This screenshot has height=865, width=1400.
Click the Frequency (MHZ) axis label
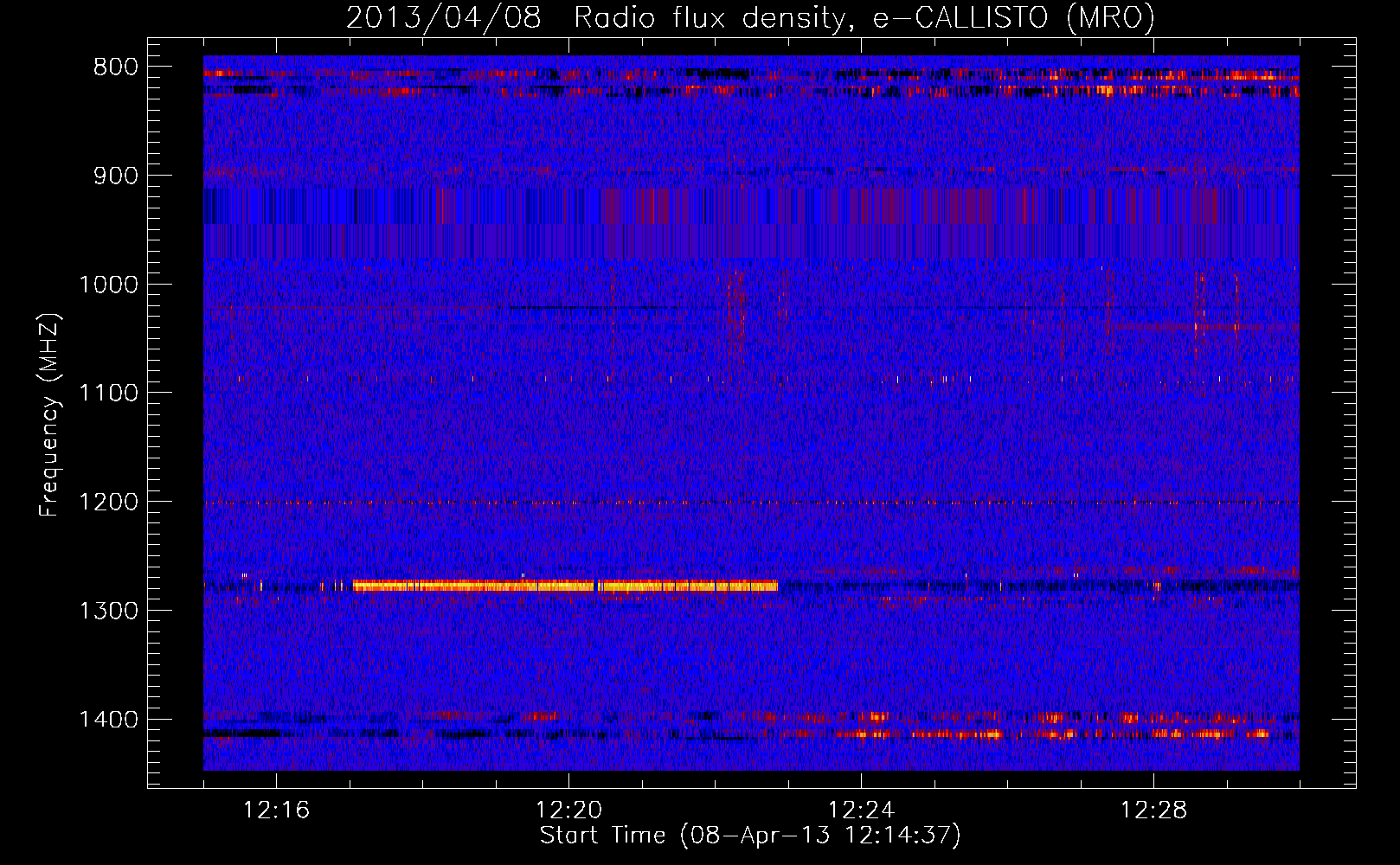(49, 415)
